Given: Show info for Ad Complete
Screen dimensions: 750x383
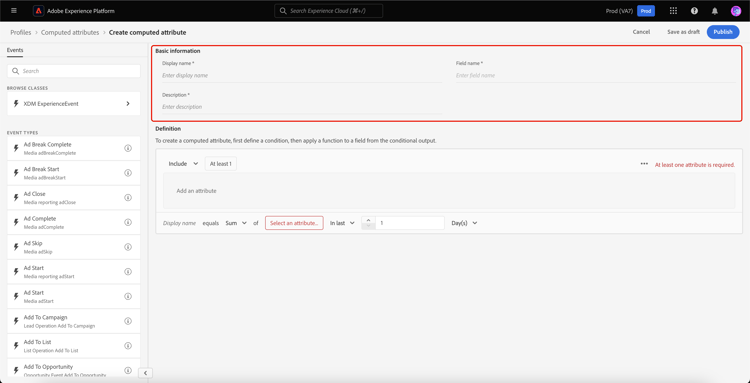Looking at the screenshot, I should (128, 222).
